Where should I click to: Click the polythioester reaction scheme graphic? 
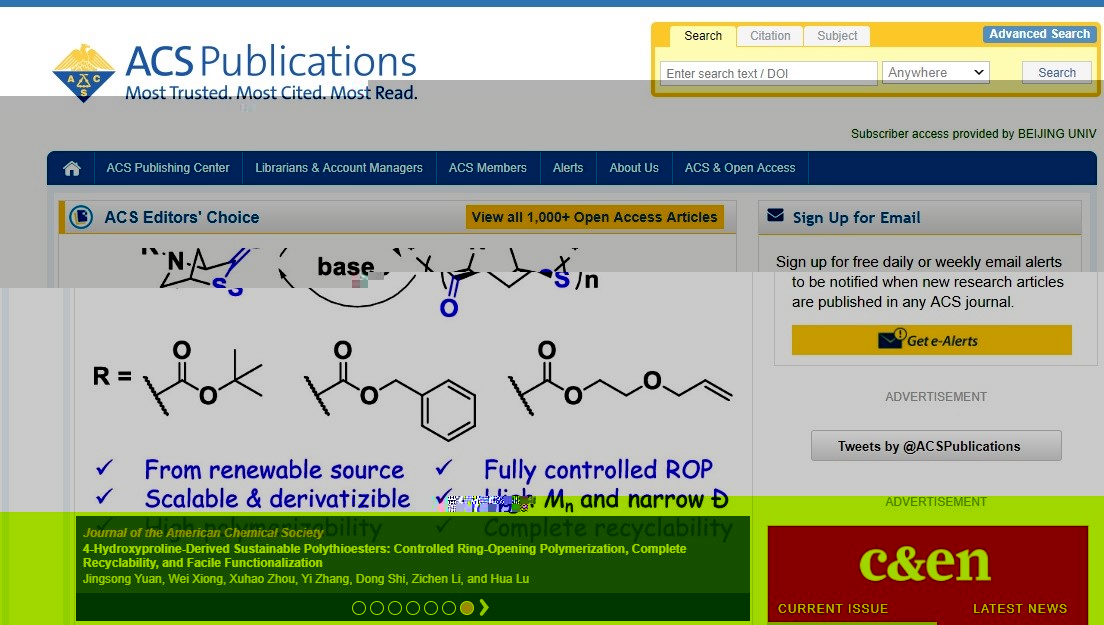[412, 380]
